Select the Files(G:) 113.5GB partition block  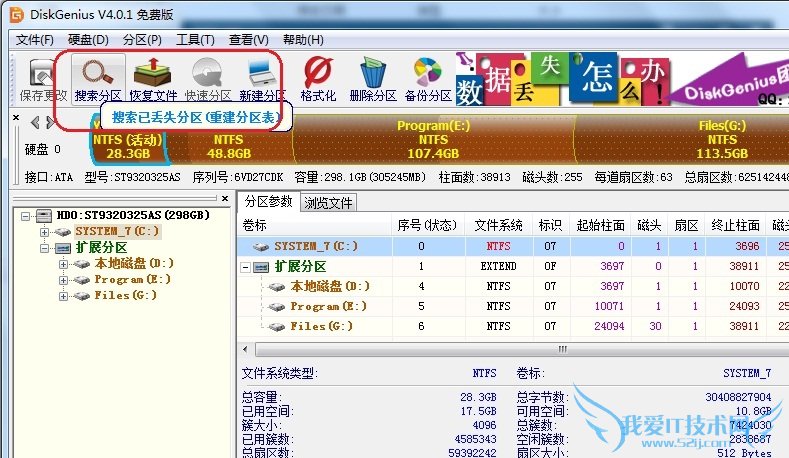681,139
